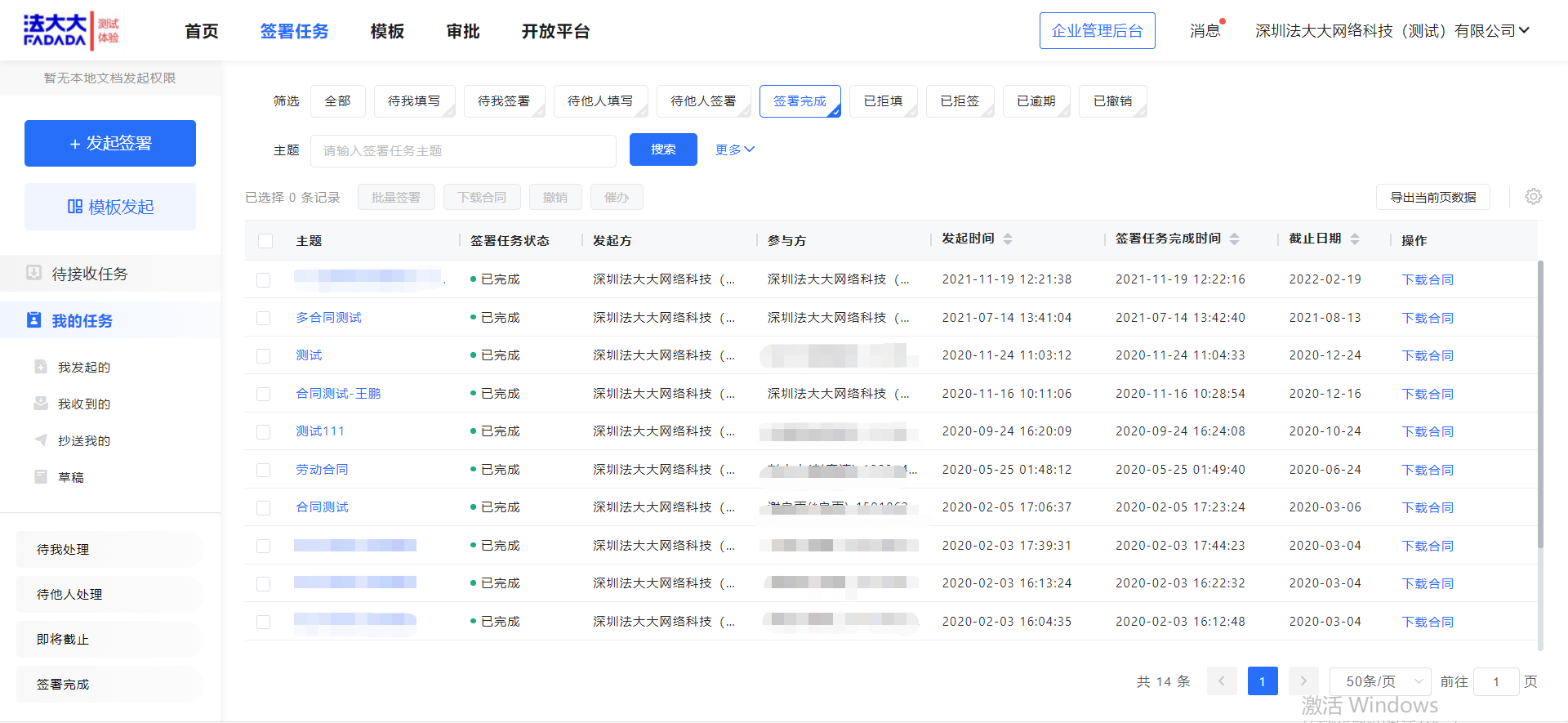Viewport: 1568px width, 723px height.
Task: Click the 消息 notification with red dot
Action: coord(1206,30)
